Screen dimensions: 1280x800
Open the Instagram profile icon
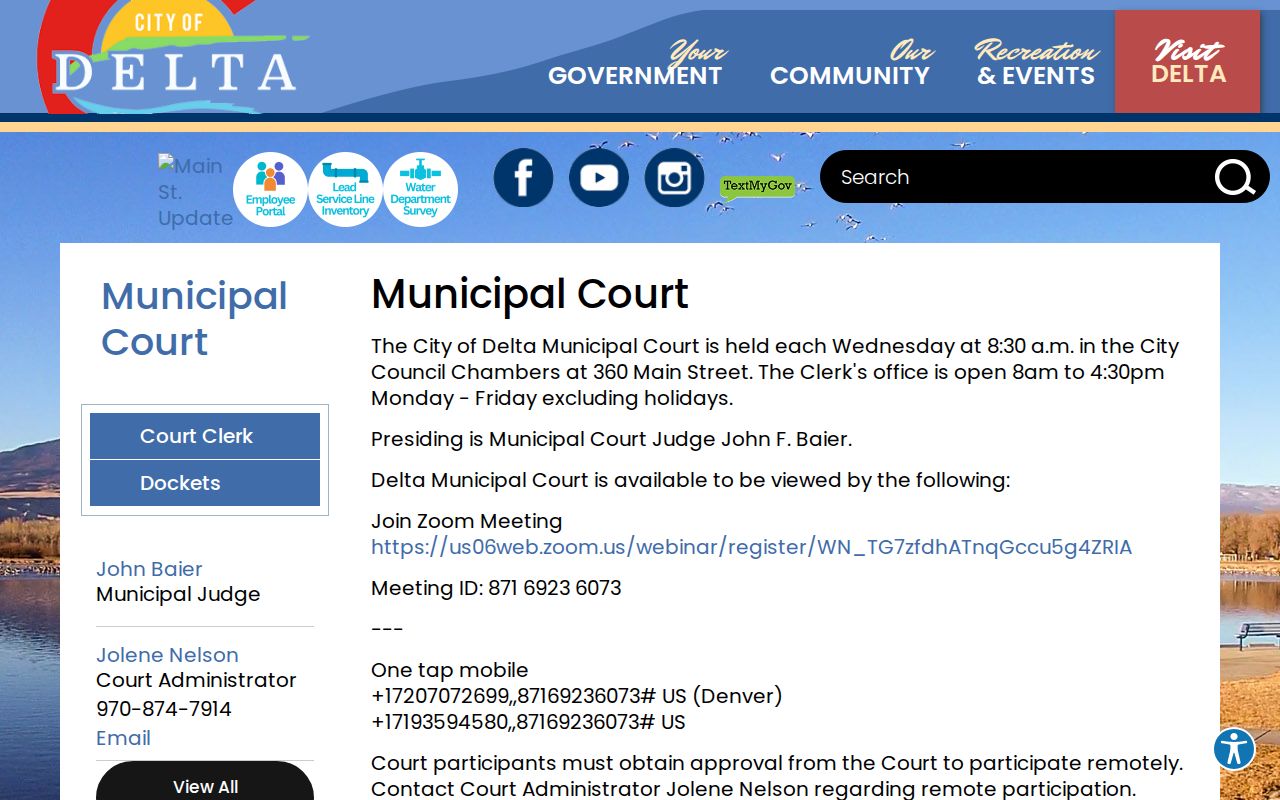(674, 178)
